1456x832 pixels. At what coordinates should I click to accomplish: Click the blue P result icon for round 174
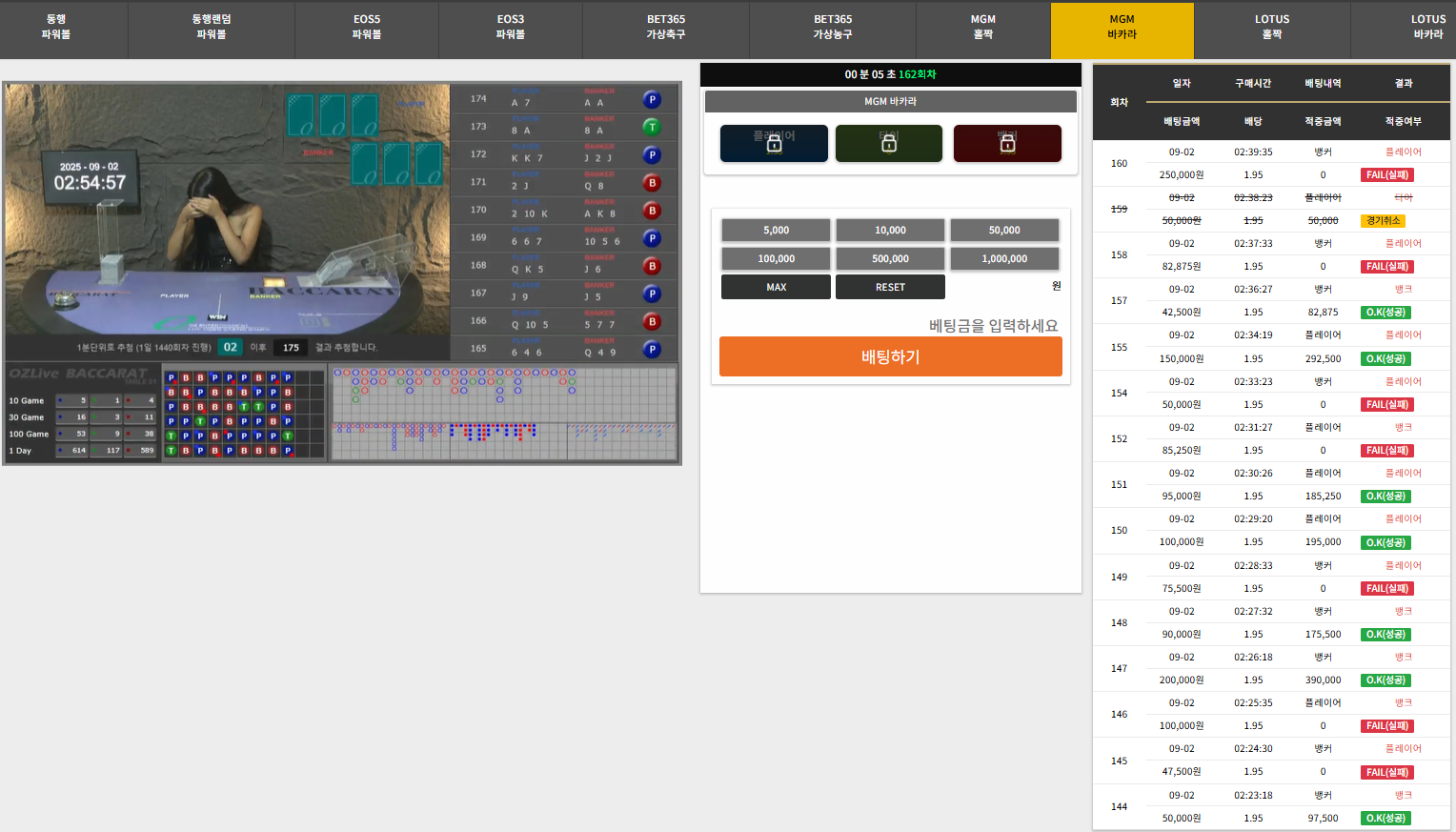pyautogui.click(x=652, y=99)
